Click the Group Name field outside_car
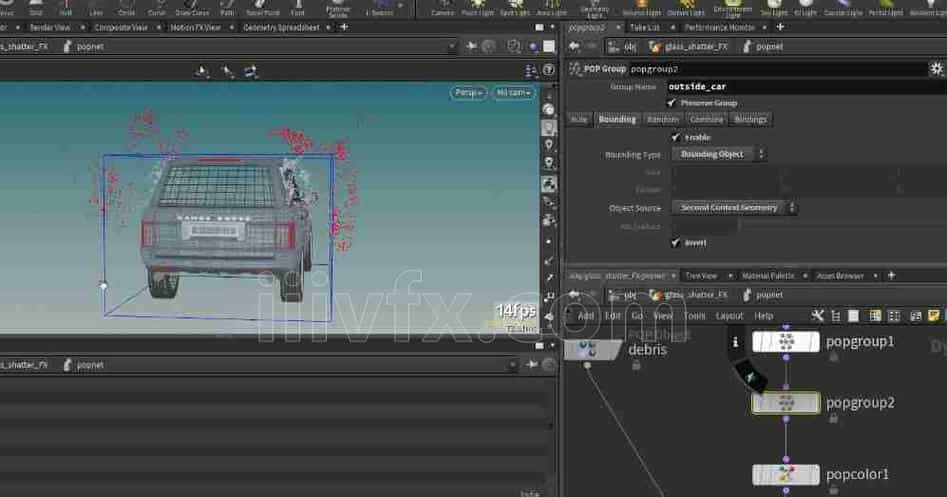The height and width of the screenshot is (497, 947). point(806,86)
